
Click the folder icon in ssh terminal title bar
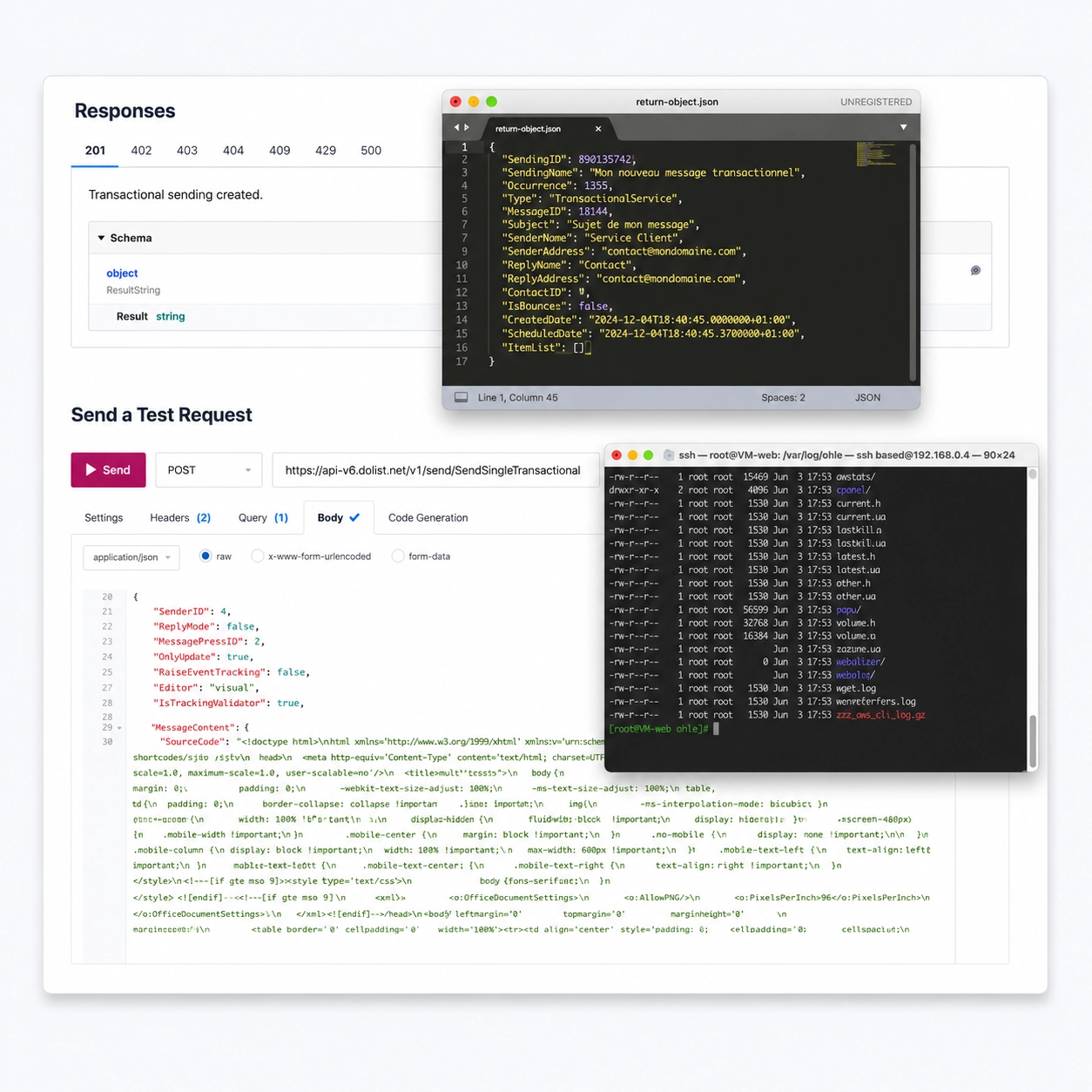point(669,455)
